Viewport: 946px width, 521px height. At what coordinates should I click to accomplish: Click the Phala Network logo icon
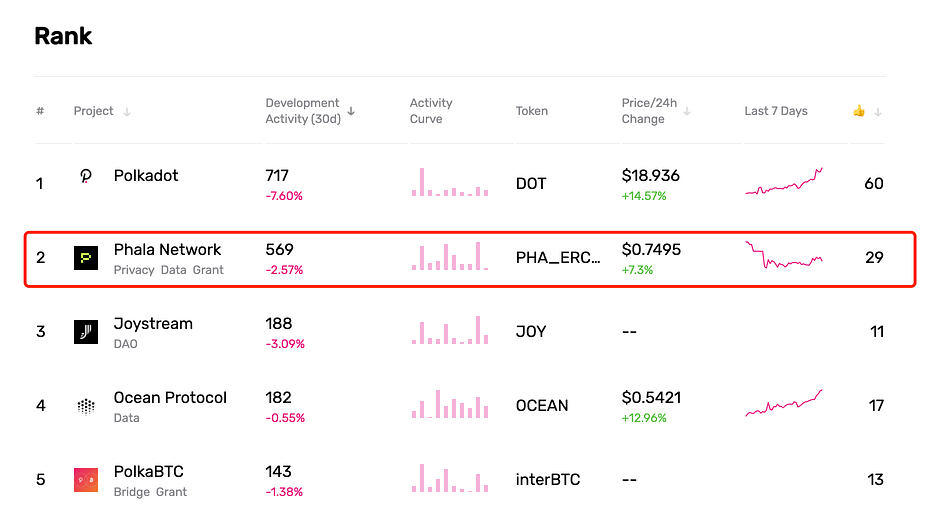click(86, 258)
